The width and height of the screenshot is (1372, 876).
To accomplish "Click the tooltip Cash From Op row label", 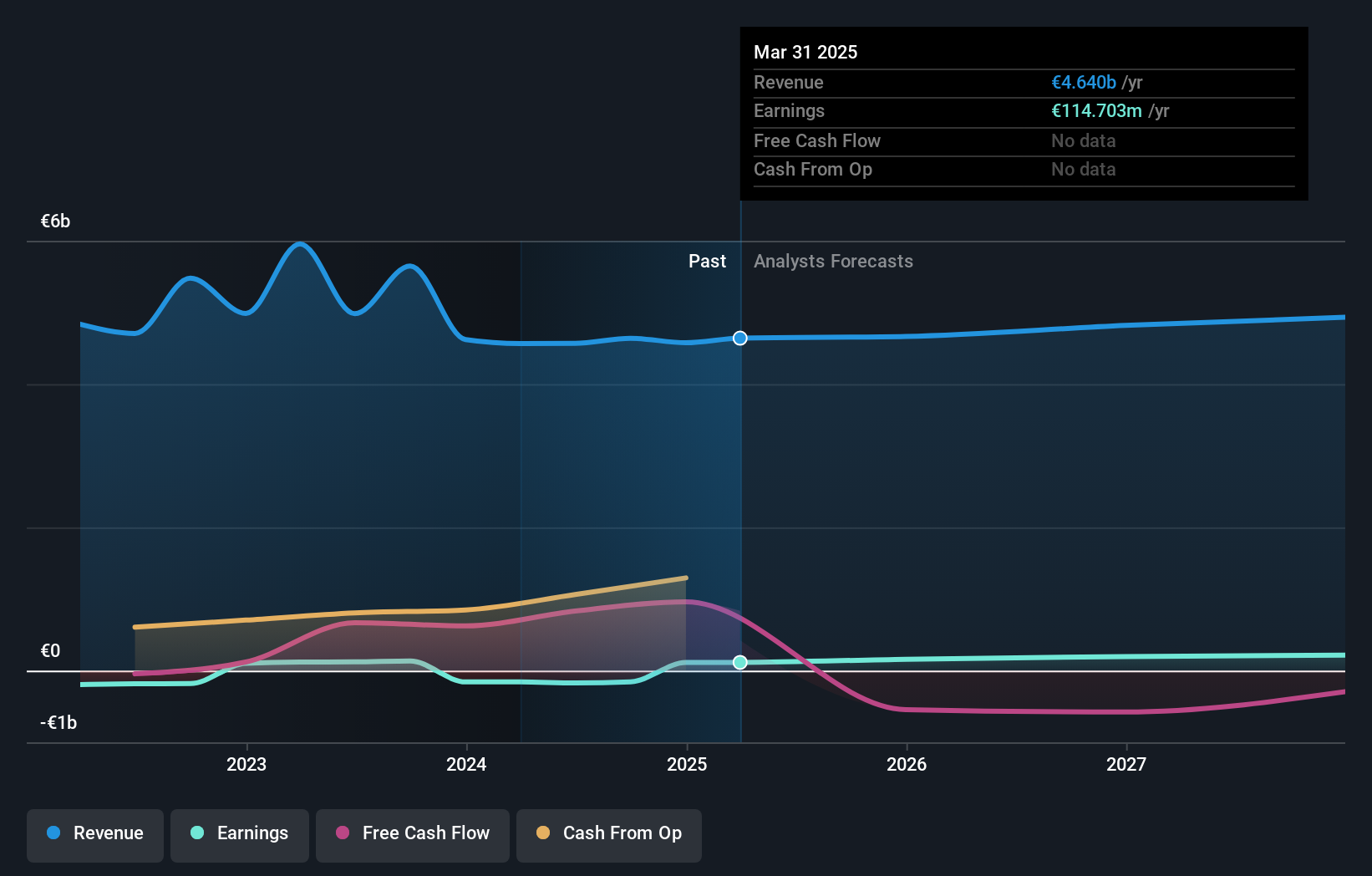I will point(813,169).
